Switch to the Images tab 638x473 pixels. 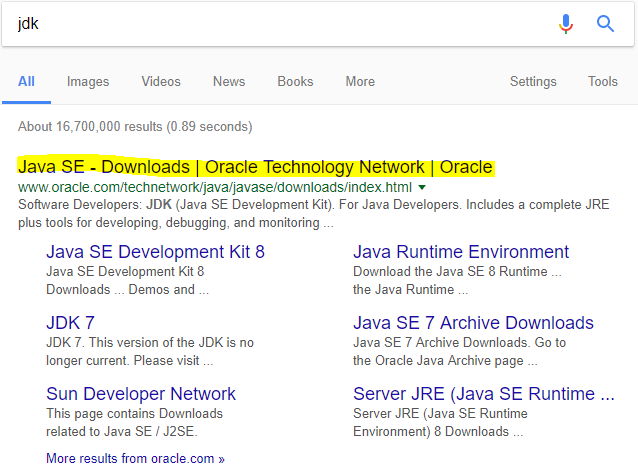click(88, 81)
